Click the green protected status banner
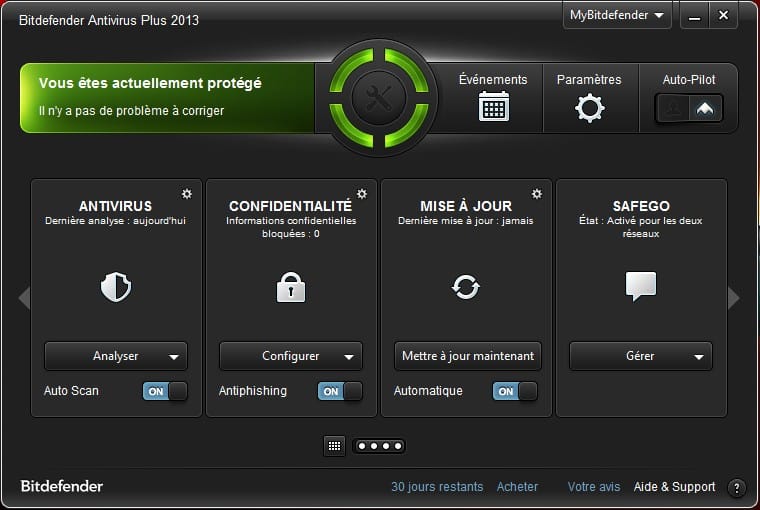 (x=167, y=98)
